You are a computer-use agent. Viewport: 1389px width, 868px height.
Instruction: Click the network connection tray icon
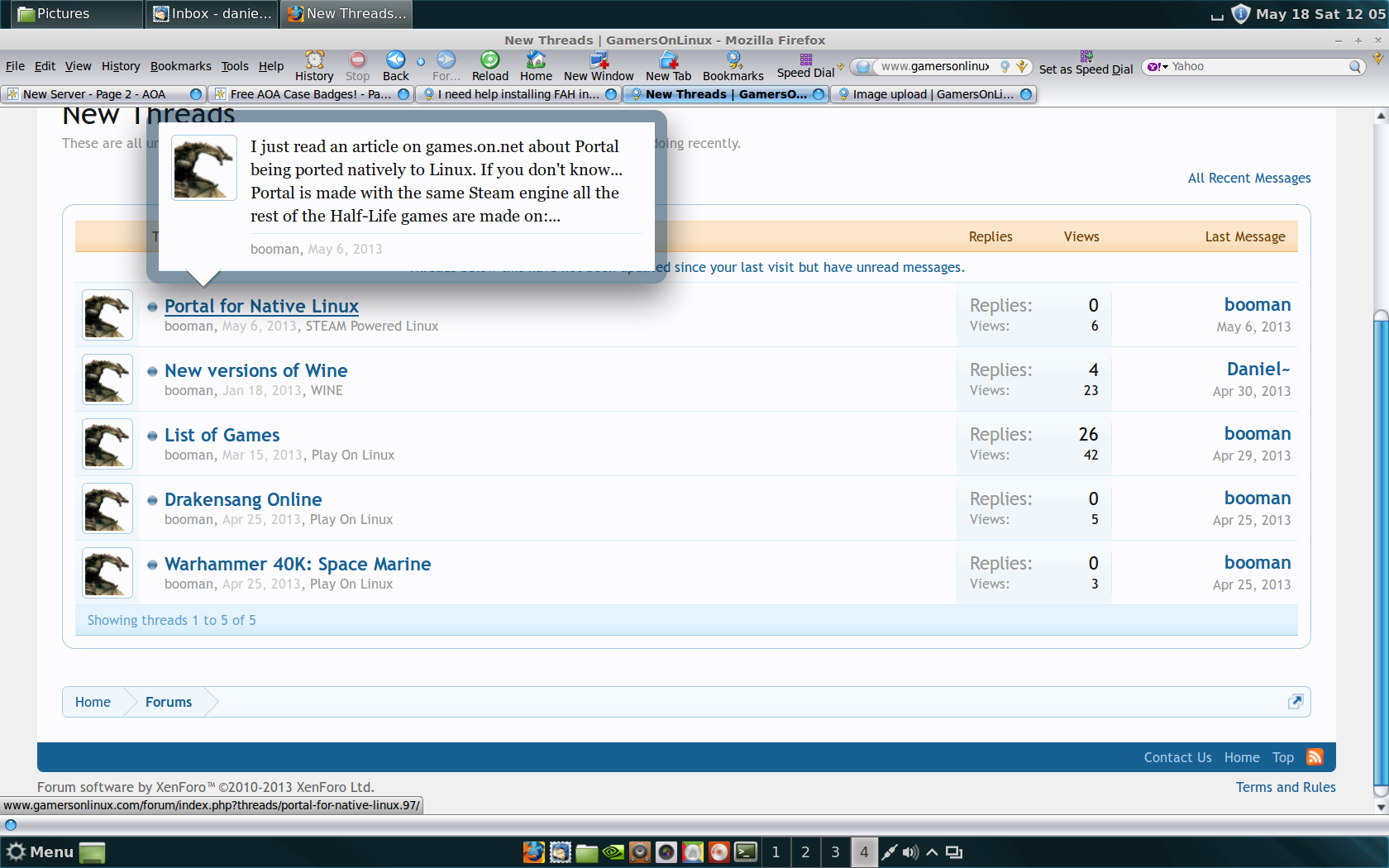coord(889,852)
